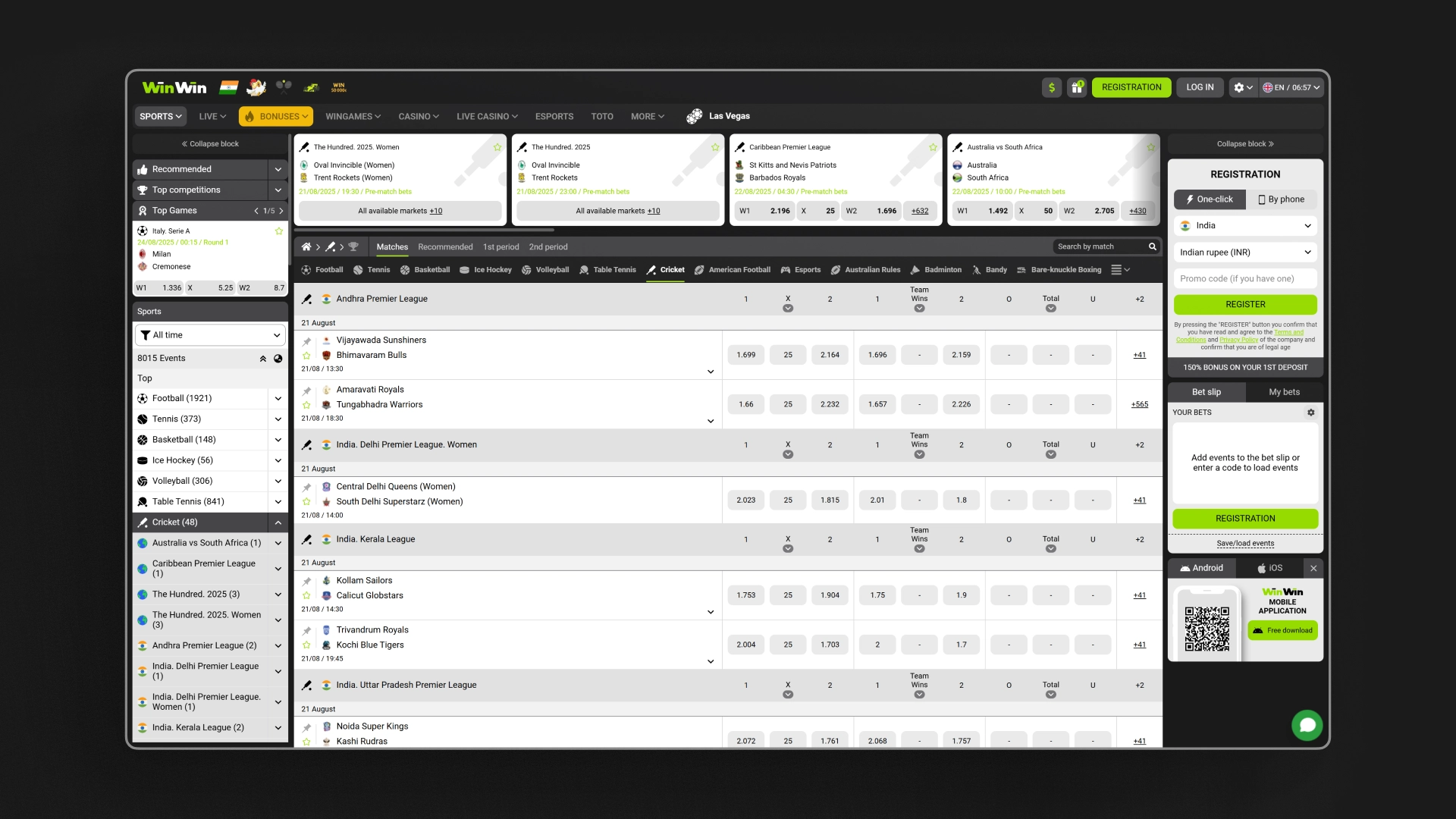Click the featured cards horizontal scrollbar
This screenshot has width=1456, height=819.
point(425,230)
